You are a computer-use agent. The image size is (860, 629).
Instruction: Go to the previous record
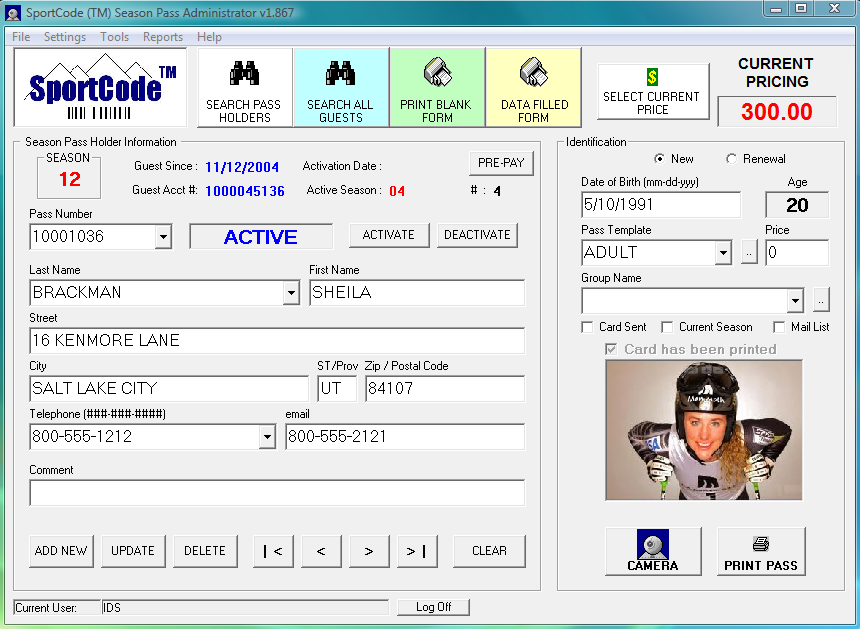click(x=321, y=551)
